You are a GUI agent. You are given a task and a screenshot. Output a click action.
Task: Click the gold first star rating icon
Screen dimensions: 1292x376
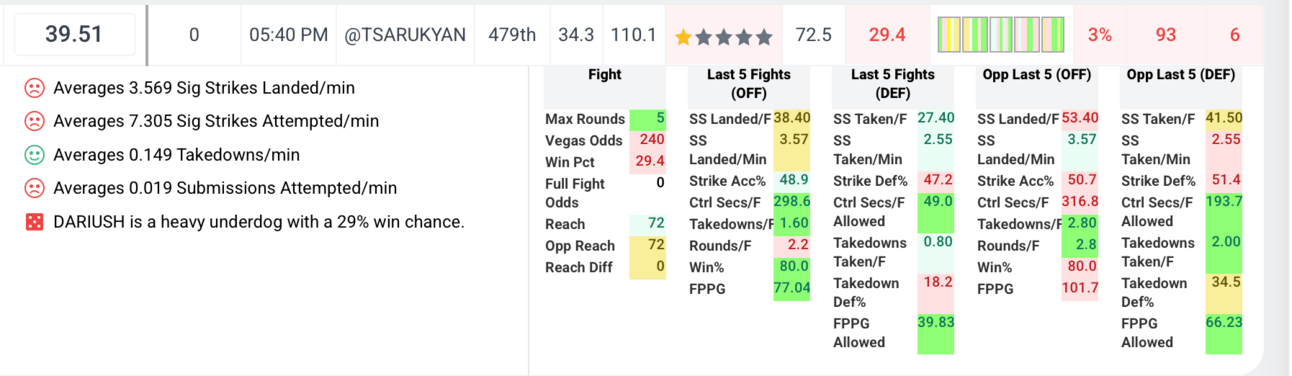pyautogui.click(x=684, y=37)
